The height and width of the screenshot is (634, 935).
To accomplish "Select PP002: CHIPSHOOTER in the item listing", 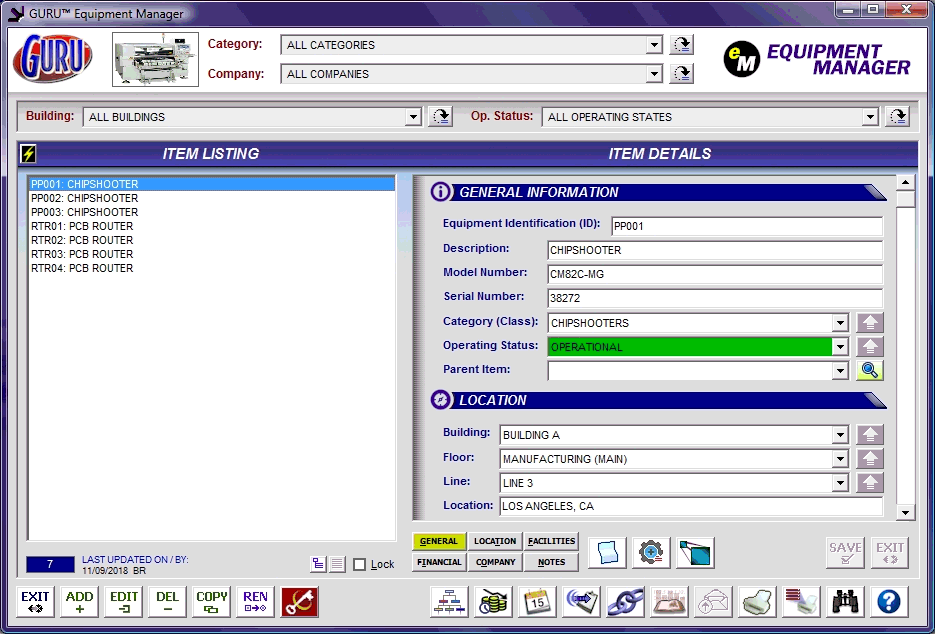I will coord(212,198).
